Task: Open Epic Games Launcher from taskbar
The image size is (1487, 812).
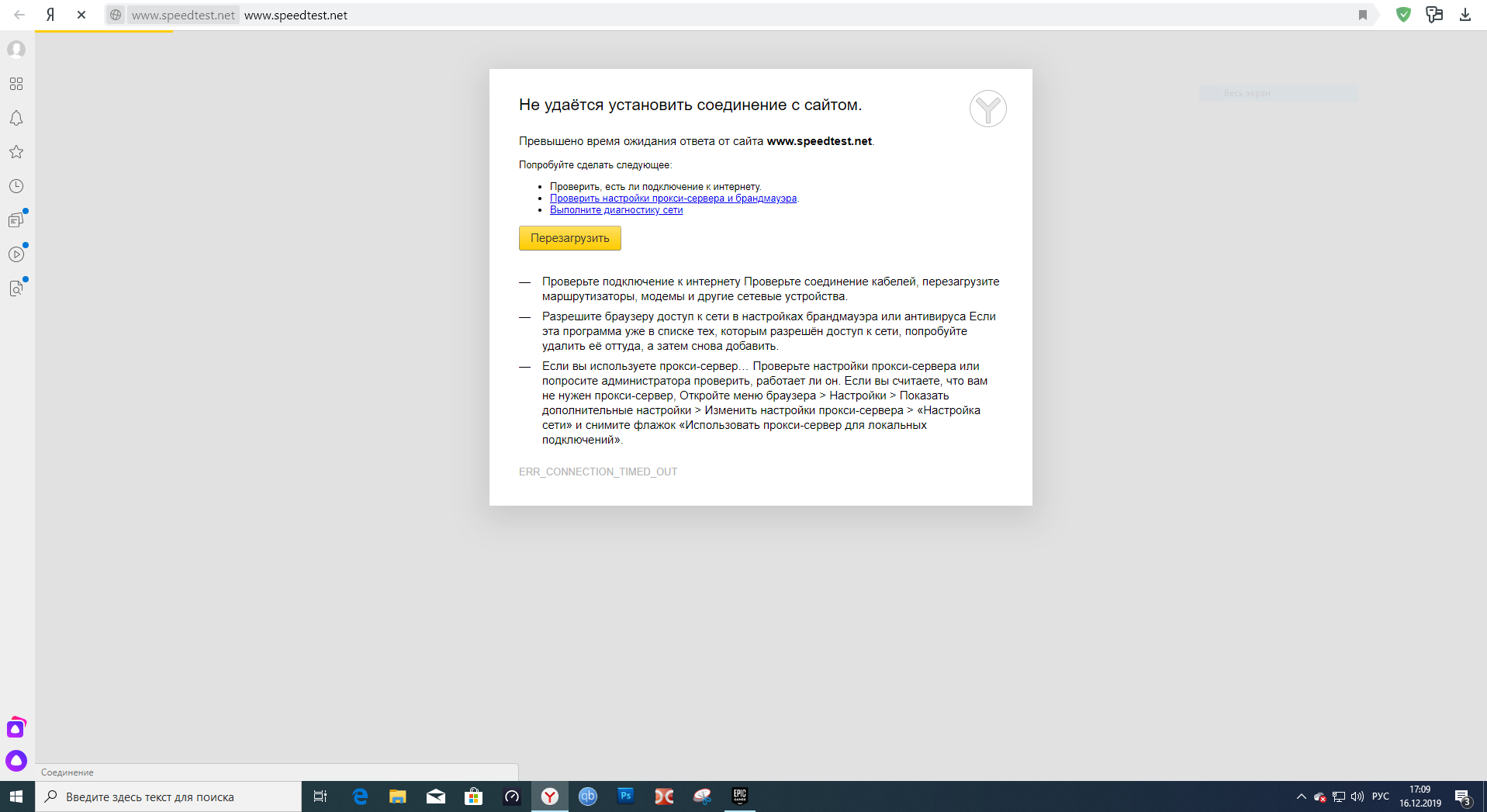Action: pos(740,796)
